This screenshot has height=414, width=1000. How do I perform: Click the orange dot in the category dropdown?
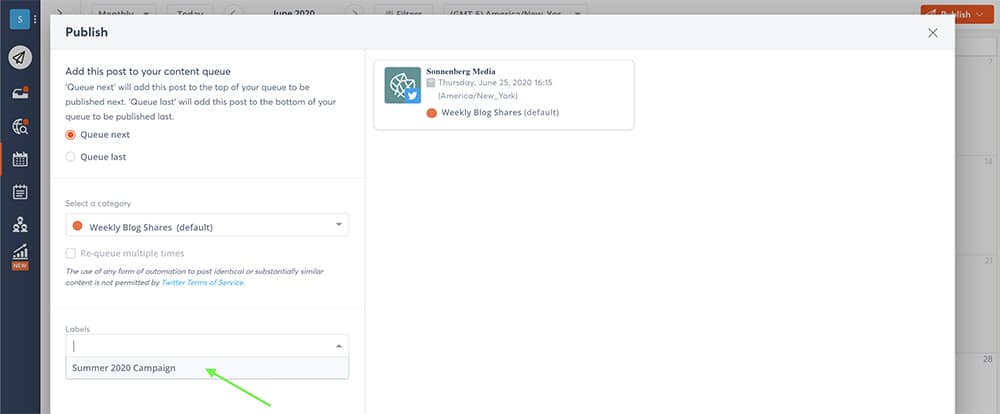click(78, 226)
